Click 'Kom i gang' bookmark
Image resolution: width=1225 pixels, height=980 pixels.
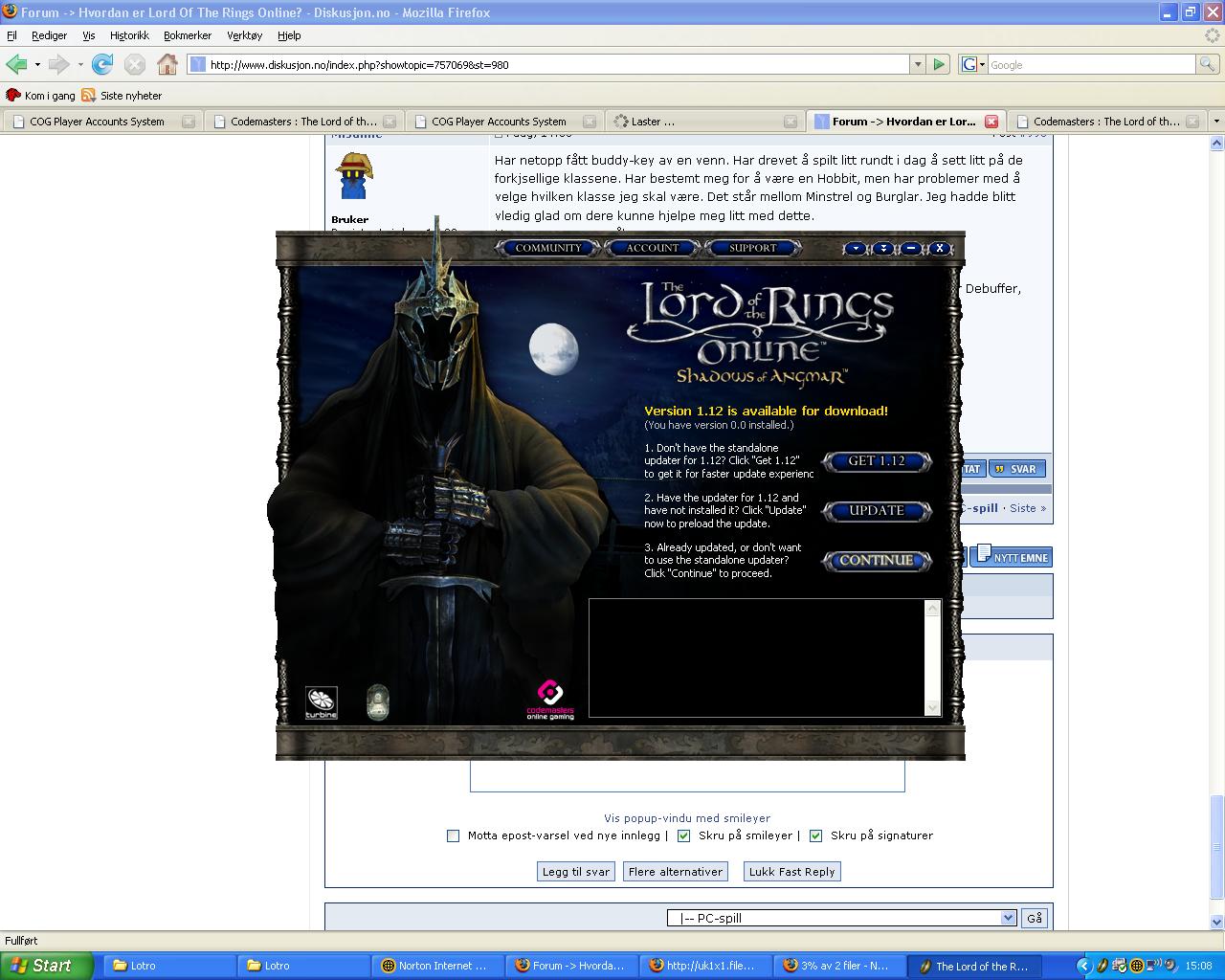(x=41, y=96)
